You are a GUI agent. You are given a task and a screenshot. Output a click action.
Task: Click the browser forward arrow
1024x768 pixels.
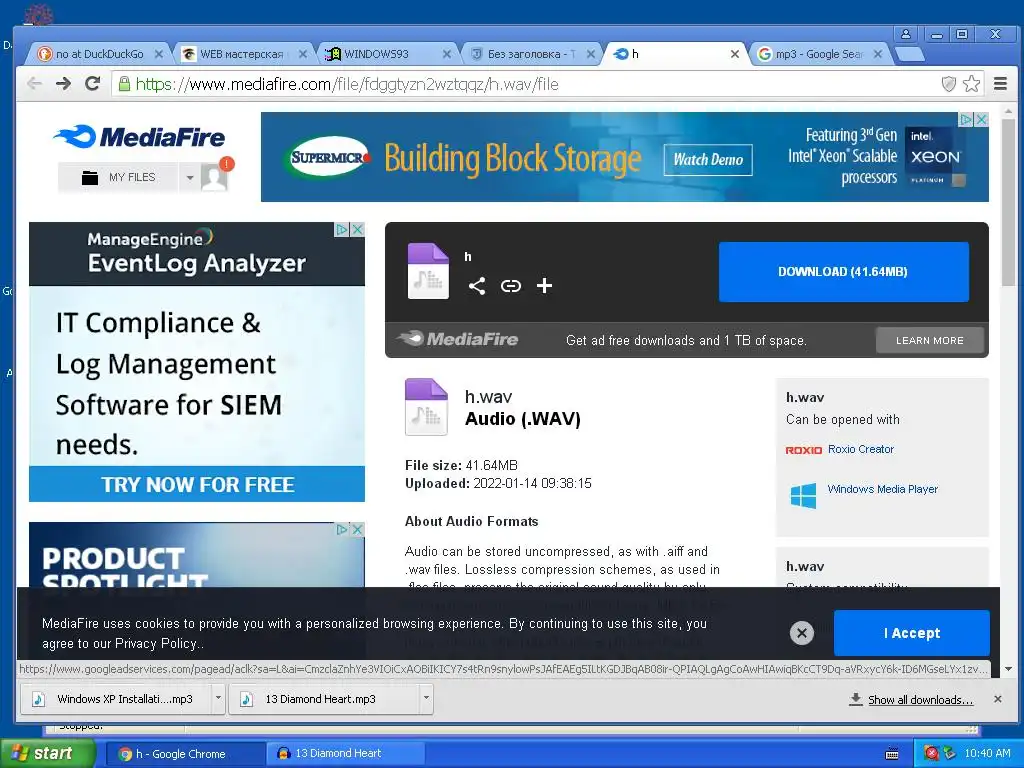[63, 84]
